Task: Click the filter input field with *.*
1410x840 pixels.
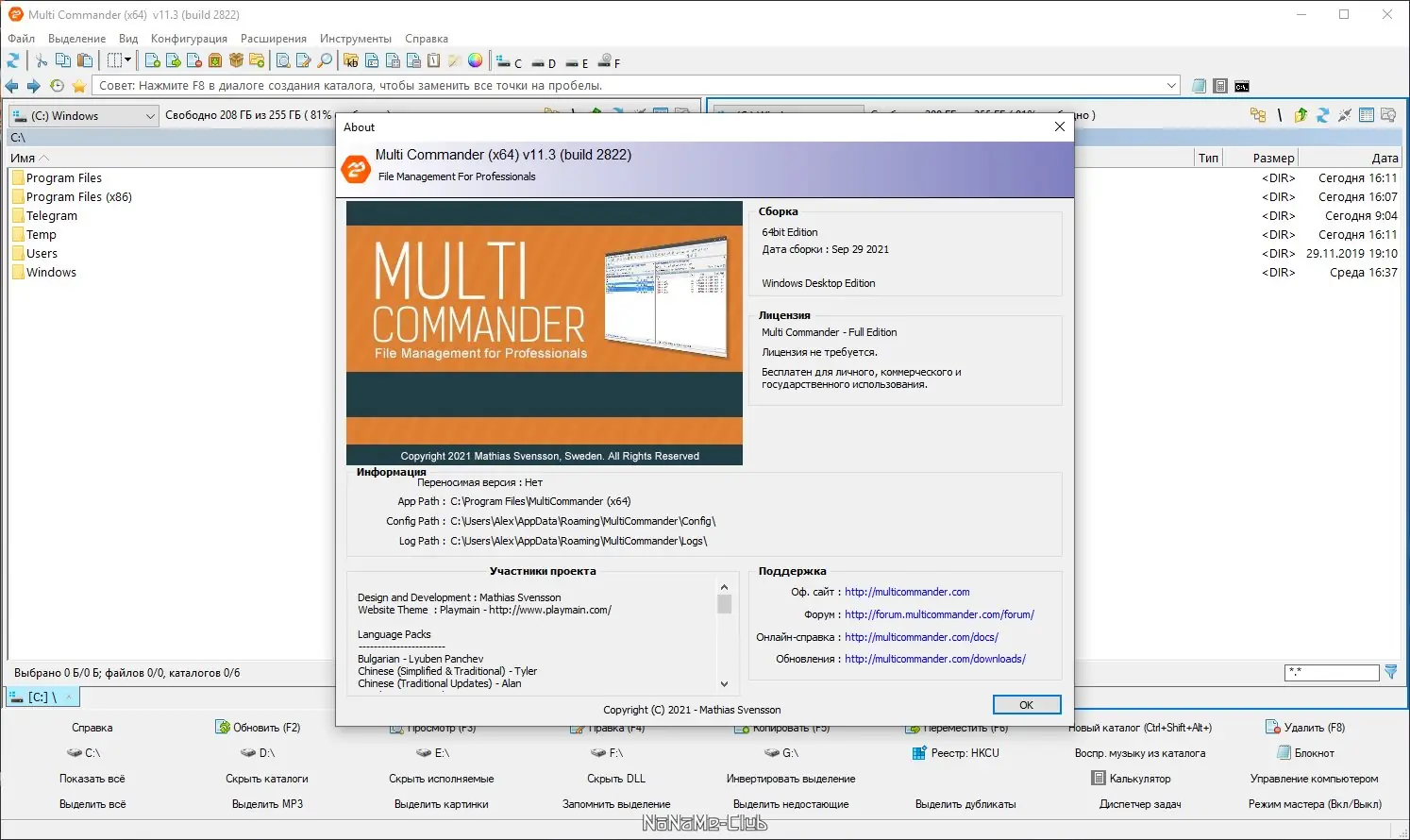Action: pos(1332,672)
